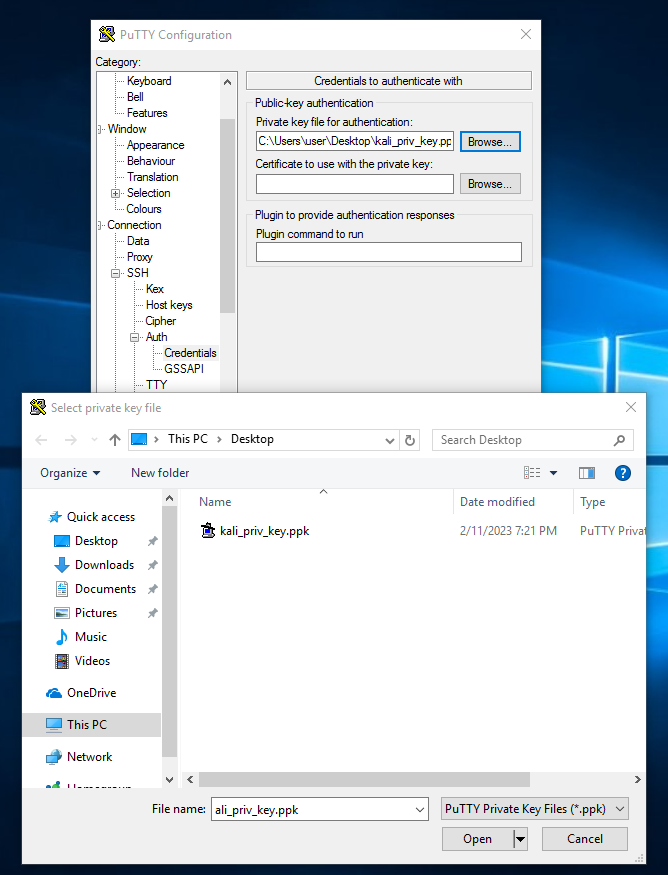
Task: Sort by the Type column header
Action: tap(593, 502)
